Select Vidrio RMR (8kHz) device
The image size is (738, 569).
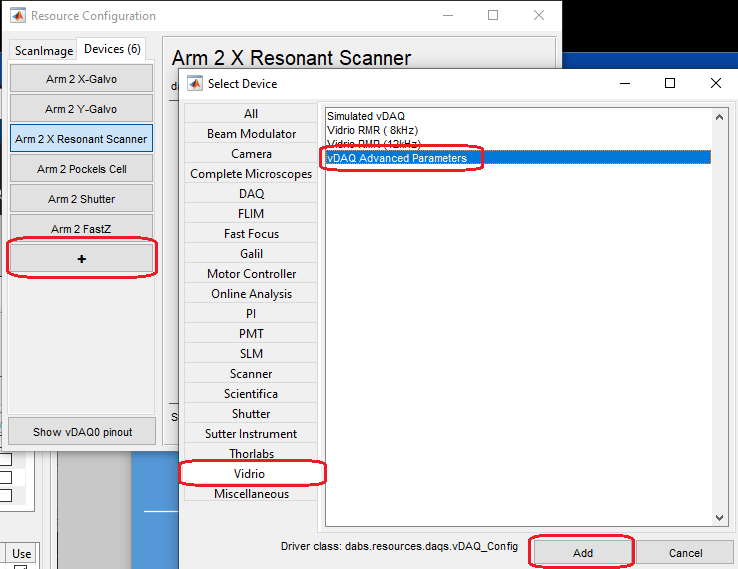click(x=373, y=130)
